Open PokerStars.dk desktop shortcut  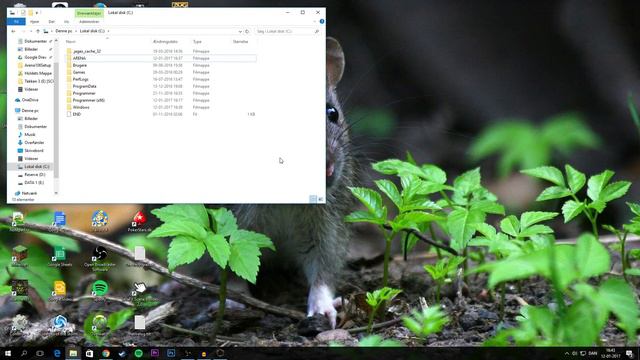click(x=139, y=222)
